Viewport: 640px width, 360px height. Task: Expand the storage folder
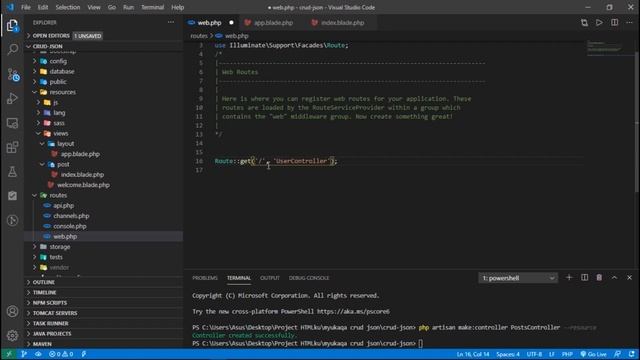pyautogui.click(x=60, y=247)
